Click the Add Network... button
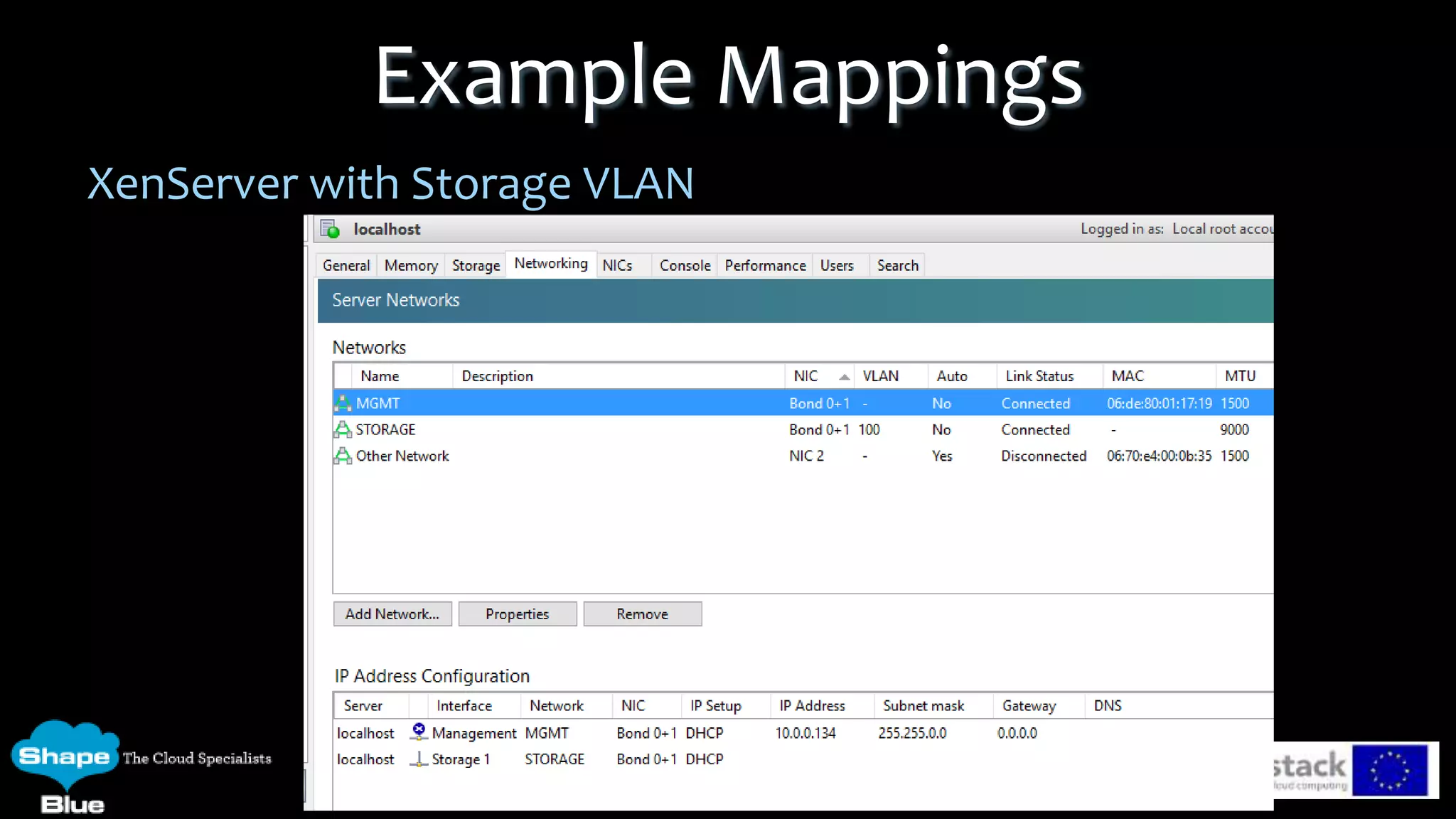1456x819 pixels. 392,614
